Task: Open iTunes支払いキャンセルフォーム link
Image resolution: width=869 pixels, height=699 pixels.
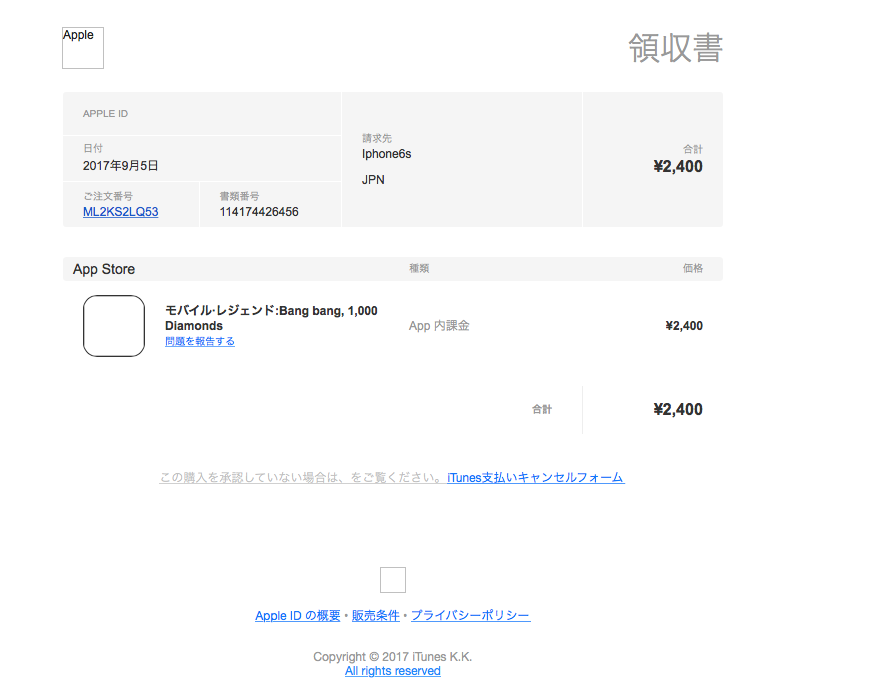Action: pos(535,478)
